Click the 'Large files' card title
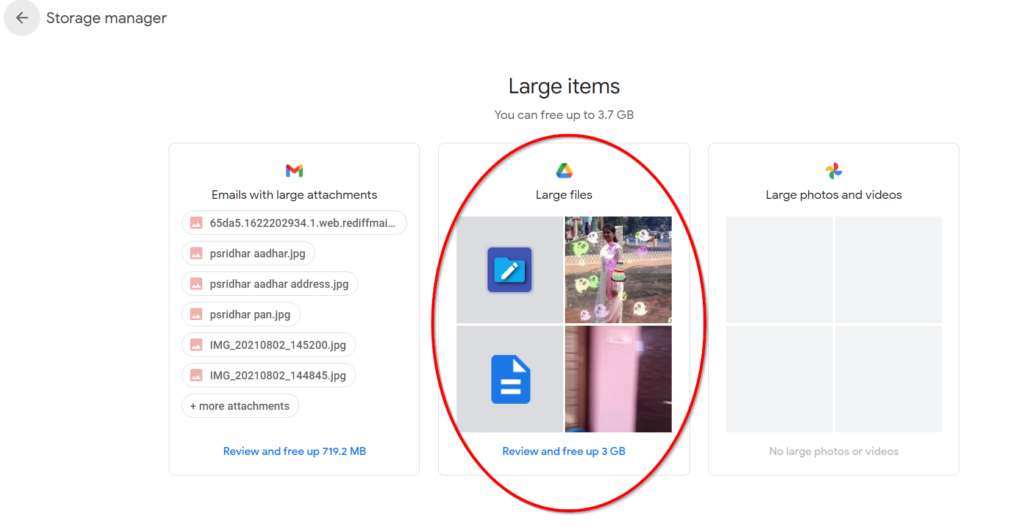This screenshot has width=1024, height=530. (564, 195)
